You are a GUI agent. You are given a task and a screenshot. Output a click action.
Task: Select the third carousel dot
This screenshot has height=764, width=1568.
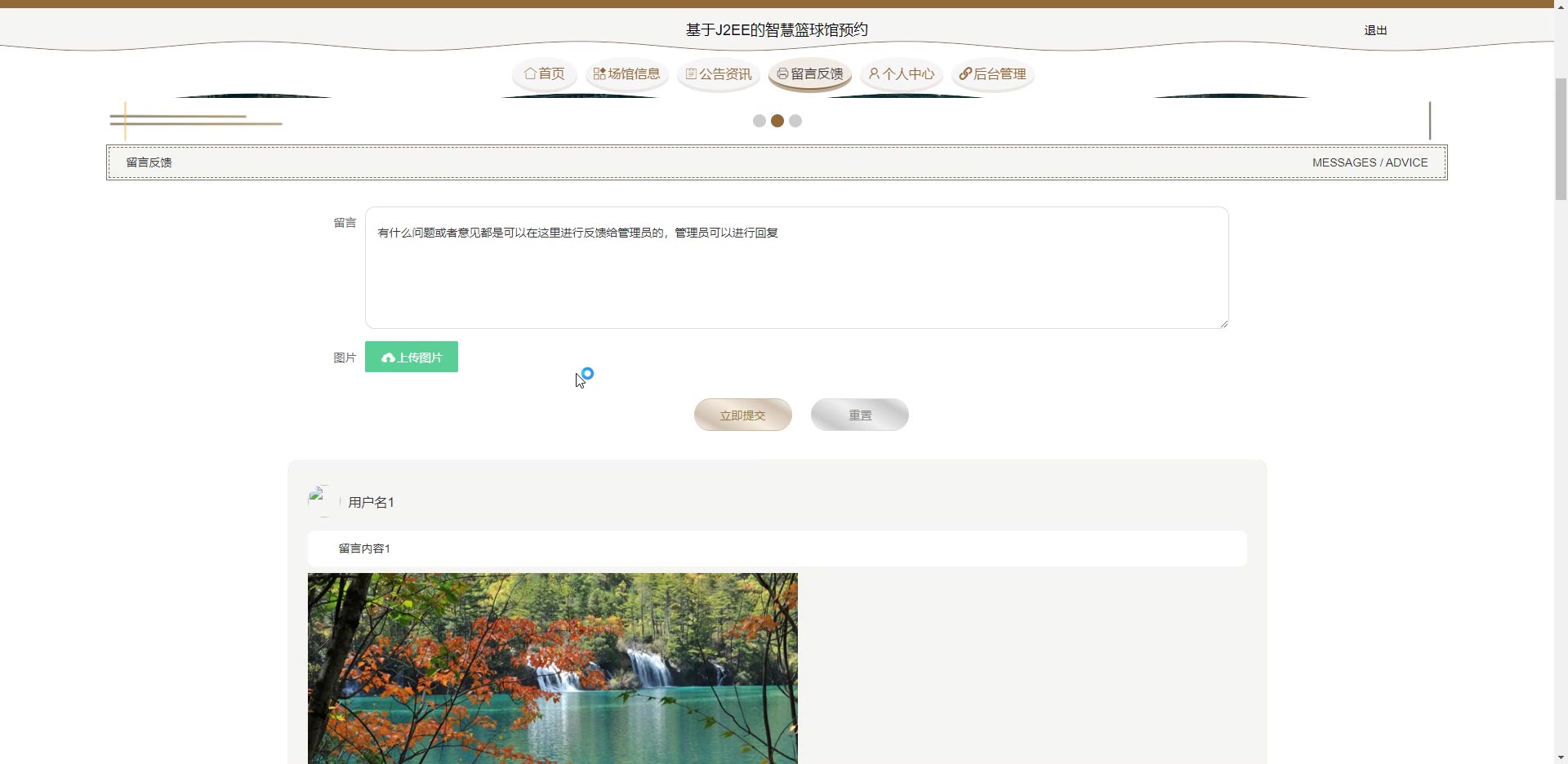point(795,121)
